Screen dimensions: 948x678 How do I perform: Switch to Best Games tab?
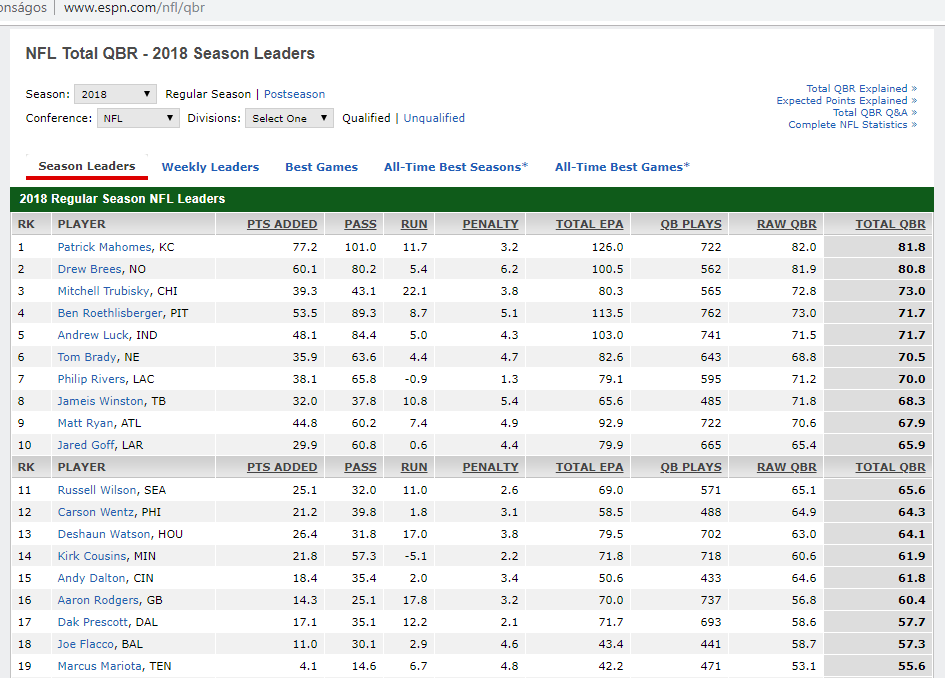(322, 167)
